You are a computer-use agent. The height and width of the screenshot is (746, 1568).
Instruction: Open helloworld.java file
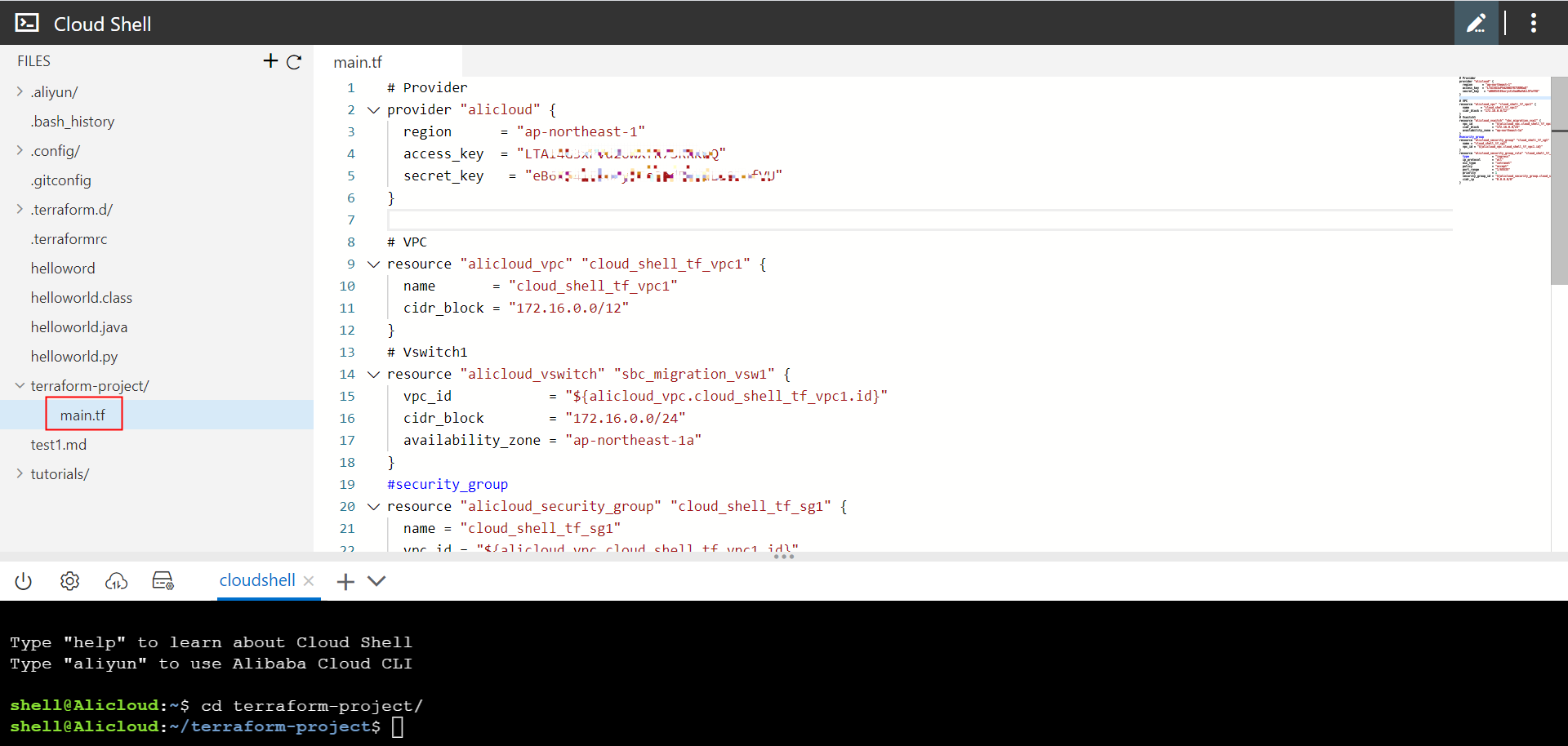[79, 327]
